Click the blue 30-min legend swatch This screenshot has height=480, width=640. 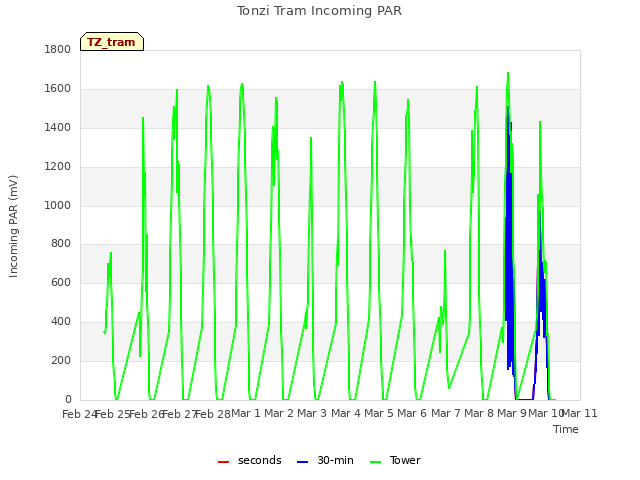coord(302,462)
